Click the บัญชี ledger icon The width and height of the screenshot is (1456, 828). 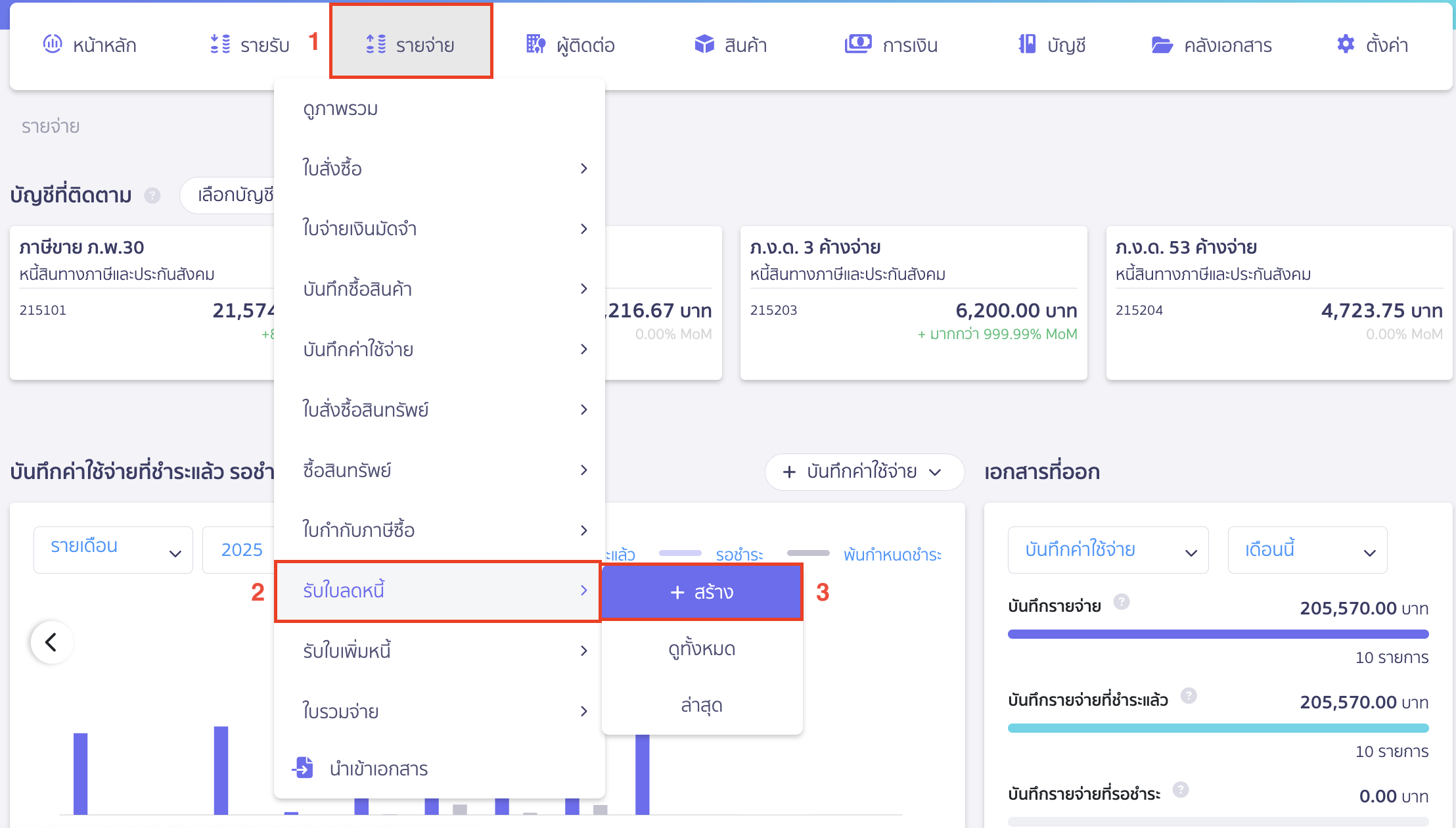click(x=1027, y=44)
